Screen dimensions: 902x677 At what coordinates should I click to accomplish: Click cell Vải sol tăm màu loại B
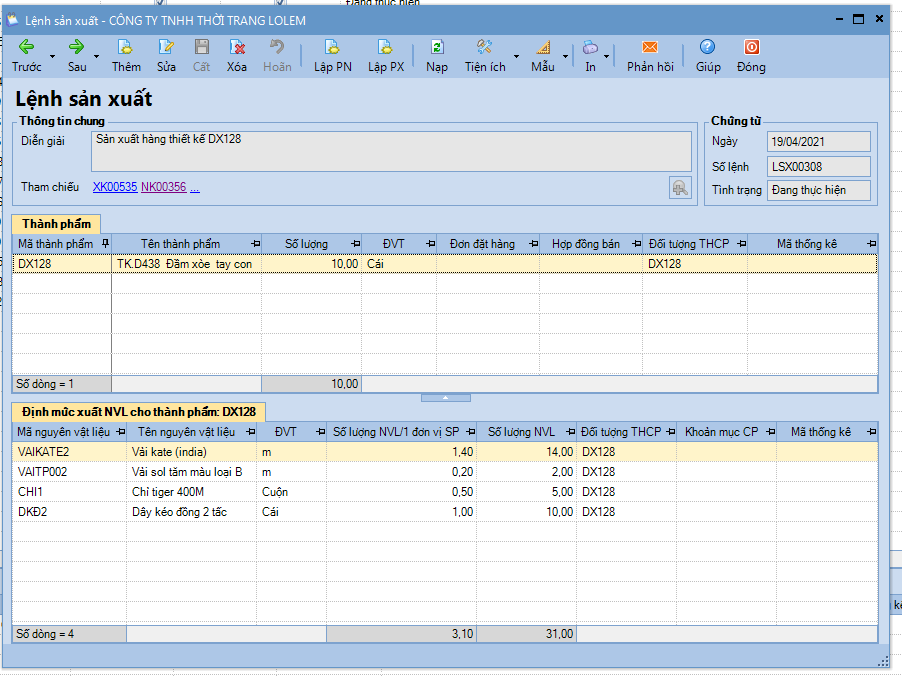point(192,472)
